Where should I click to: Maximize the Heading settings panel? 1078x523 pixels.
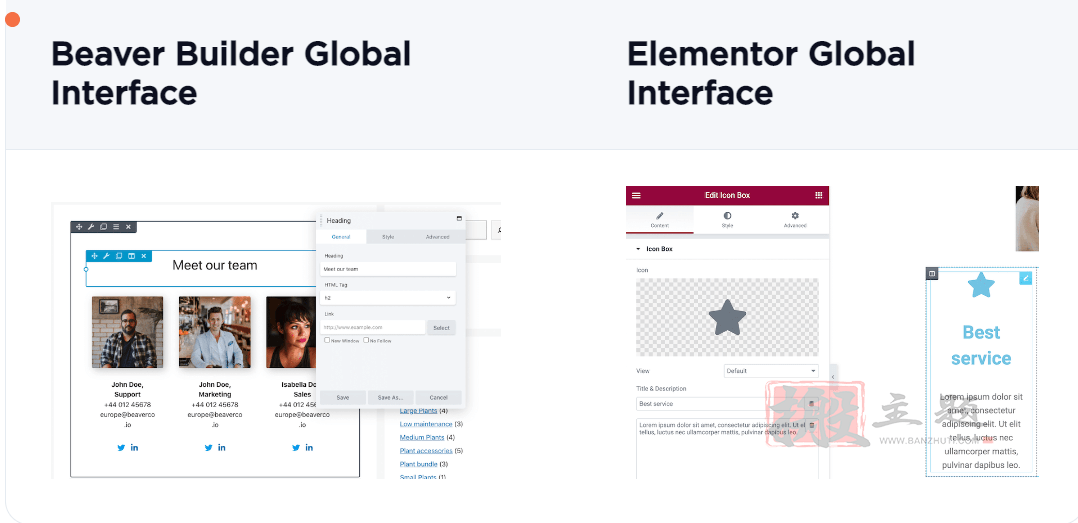click(459, 219)
